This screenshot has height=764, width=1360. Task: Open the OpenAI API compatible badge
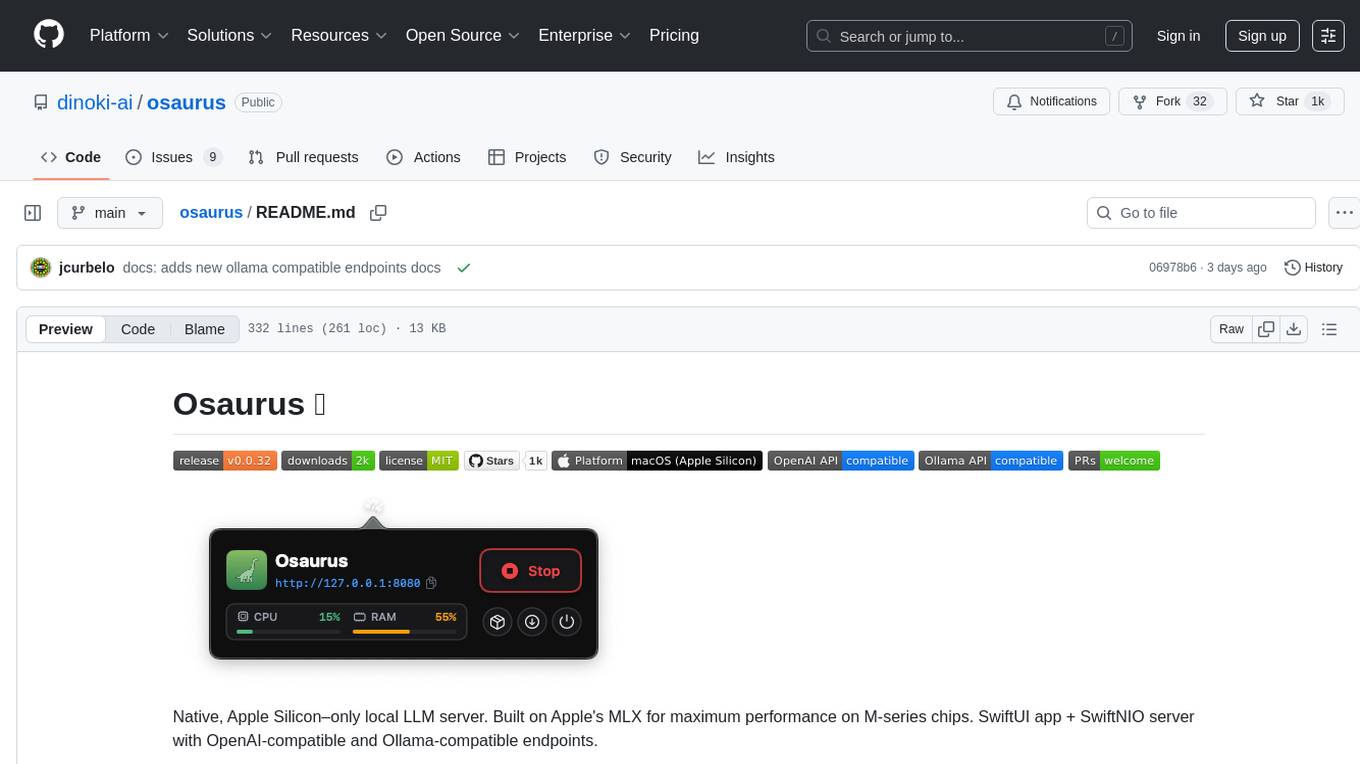[x=841, y=461]
